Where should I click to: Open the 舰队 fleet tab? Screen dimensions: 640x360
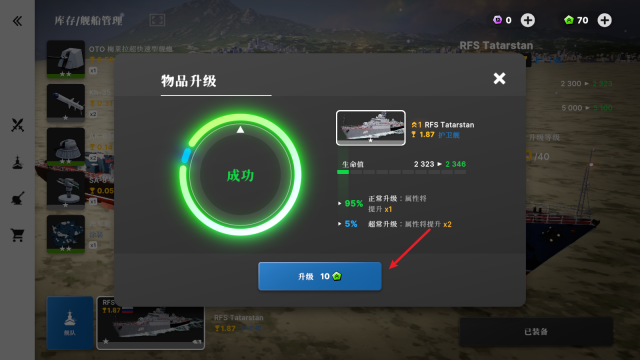pos(70,323)
